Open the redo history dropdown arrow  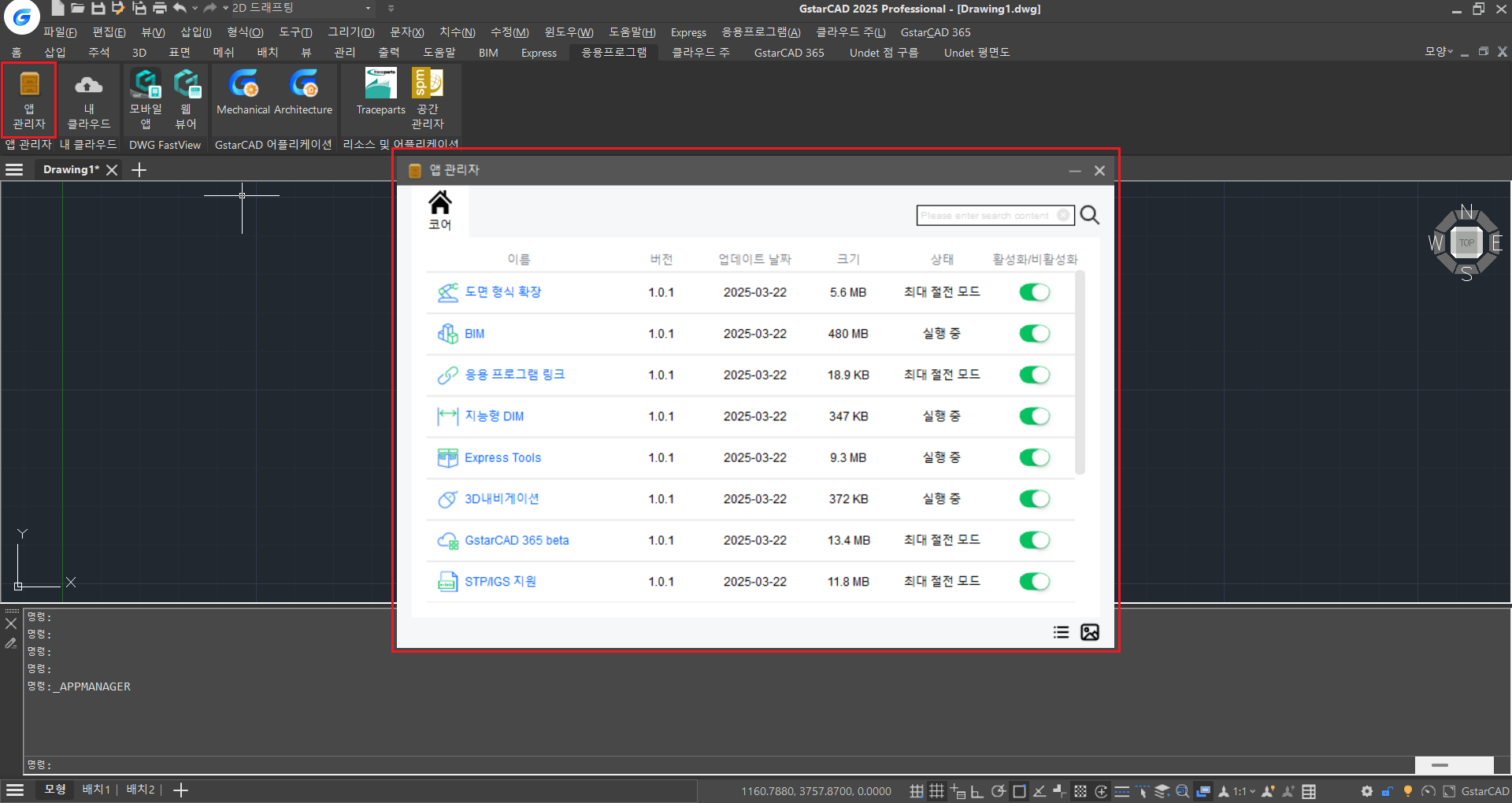tap(225, 8)
